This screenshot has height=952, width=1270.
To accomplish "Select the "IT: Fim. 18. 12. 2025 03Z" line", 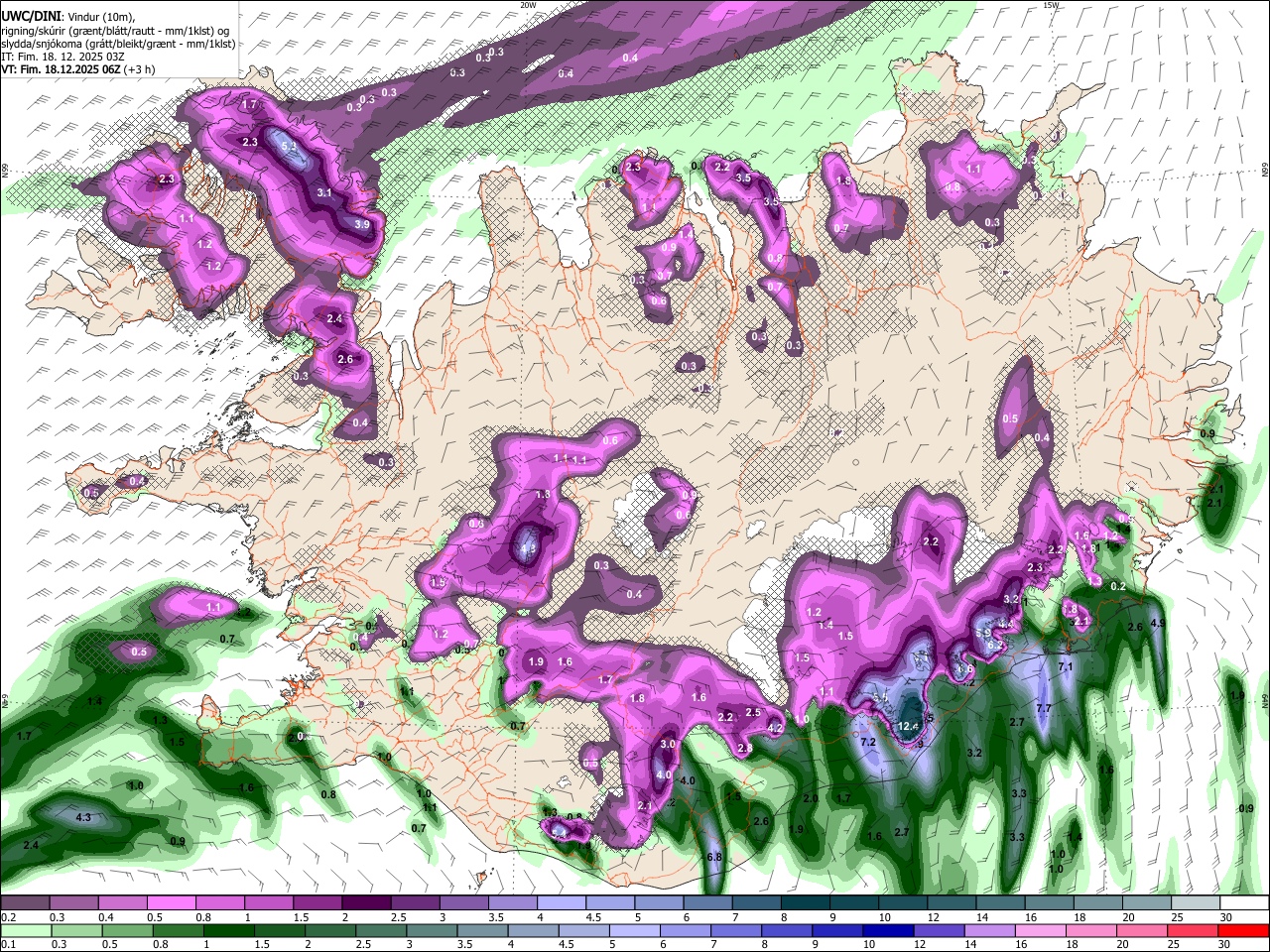I will tap(63, 57).
